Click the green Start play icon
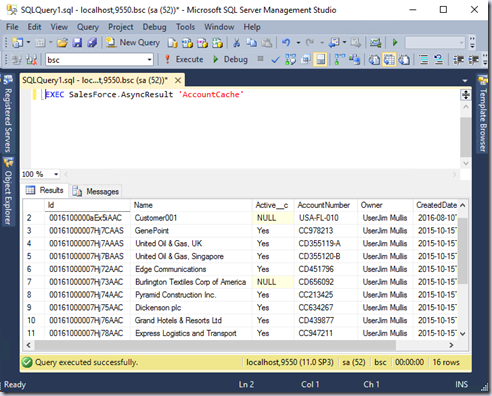The image size is (492, 396). [395, 42]
